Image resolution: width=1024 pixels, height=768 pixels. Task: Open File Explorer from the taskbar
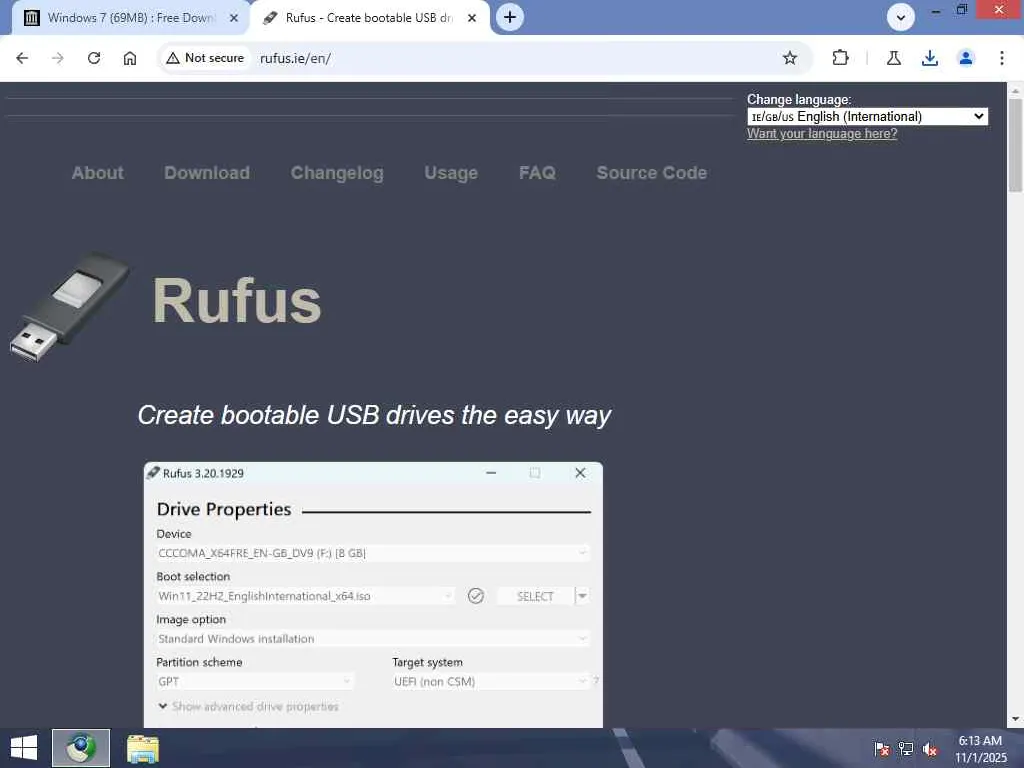(x=142, y=748)
